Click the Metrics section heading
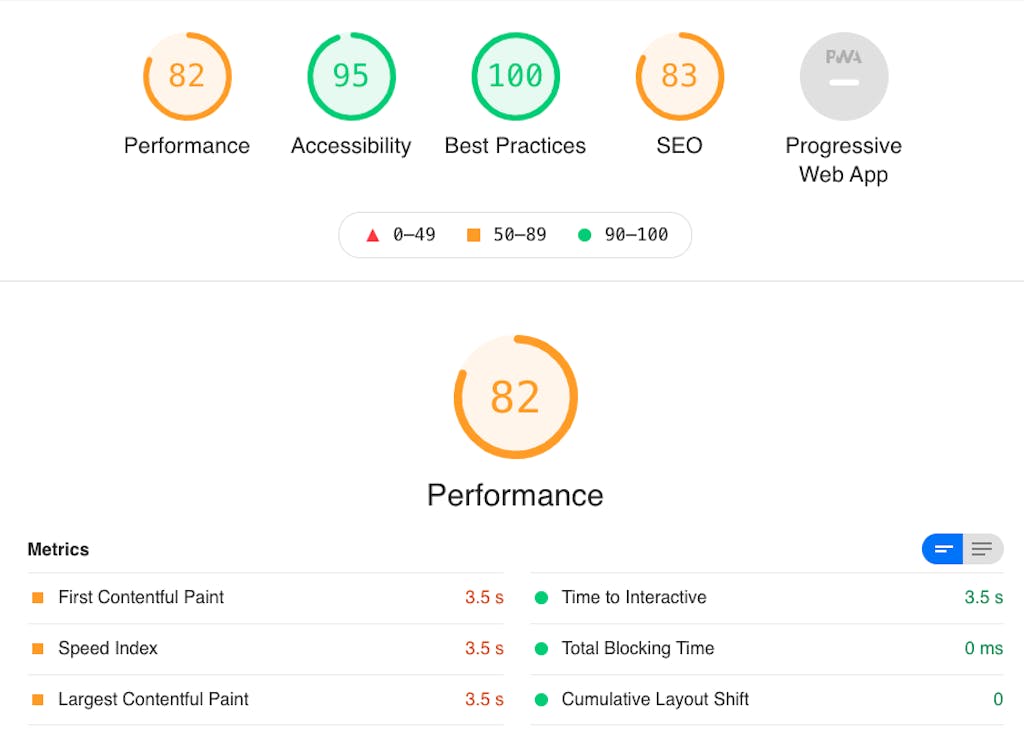Screen dimensions: 1024x733 point(58,549)
